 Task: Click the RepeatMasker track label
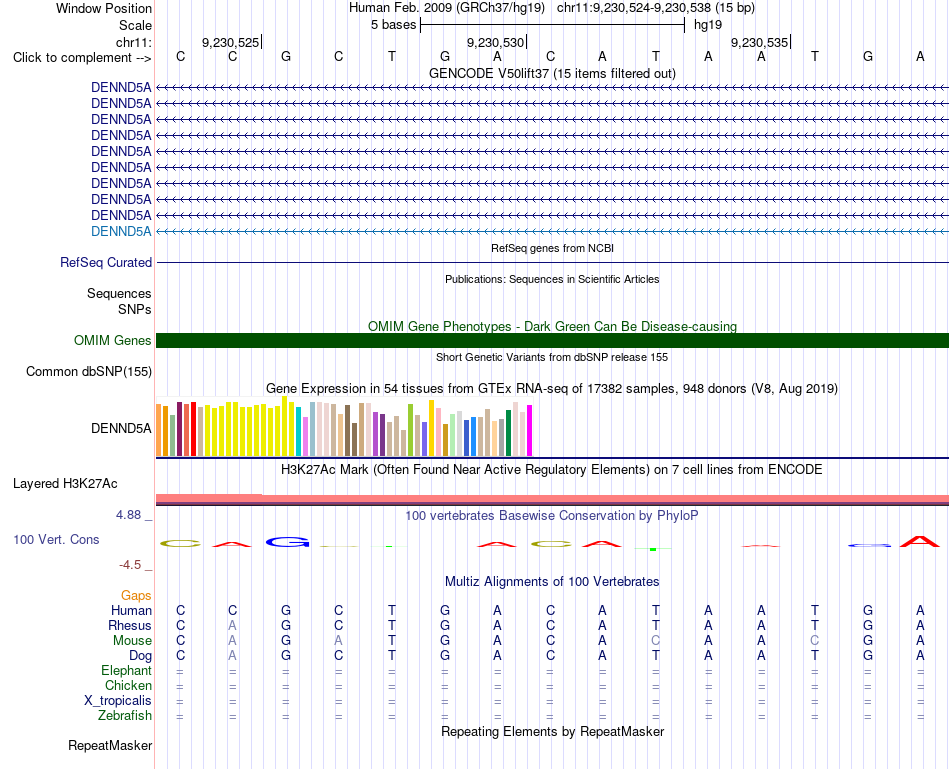pyautogui.click(x=110, y=745)
